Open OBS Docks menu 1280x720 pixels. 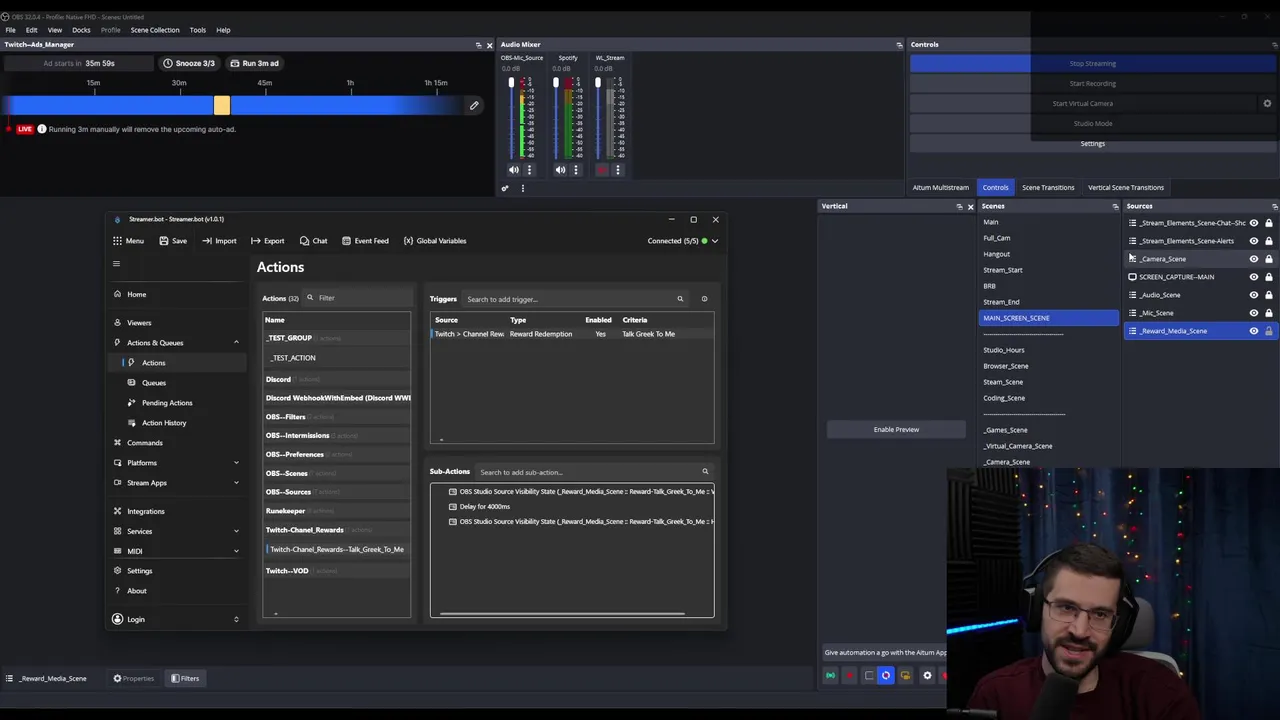(81, 30)
